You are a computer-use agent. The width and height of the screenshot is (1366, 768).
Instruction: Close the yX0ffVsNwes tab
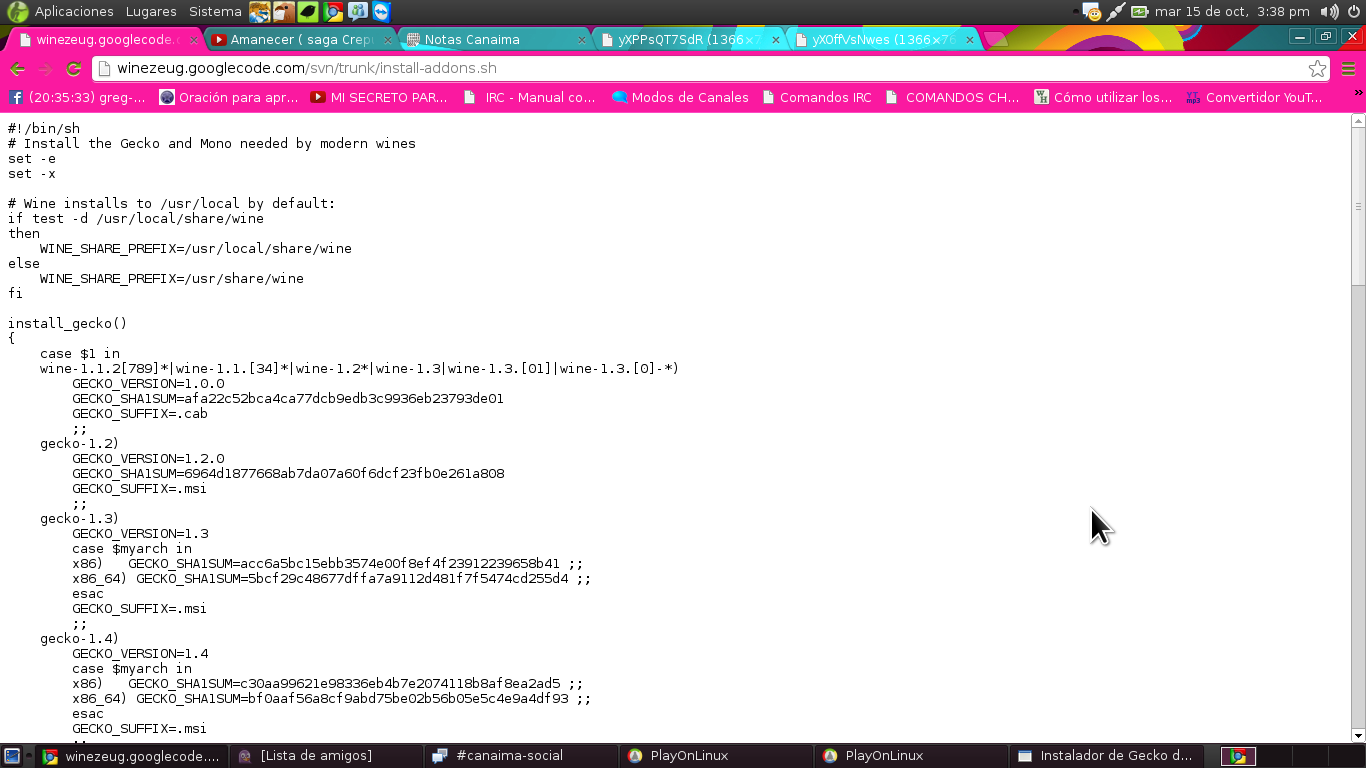click(970, 40)
